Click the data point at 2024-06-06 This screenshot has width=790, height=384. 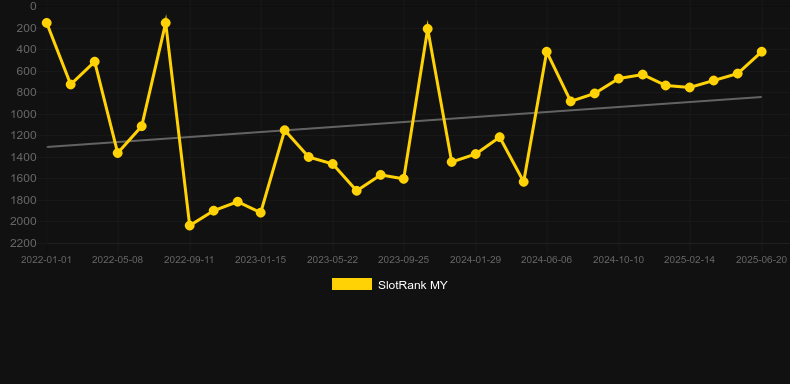(547, 52)
